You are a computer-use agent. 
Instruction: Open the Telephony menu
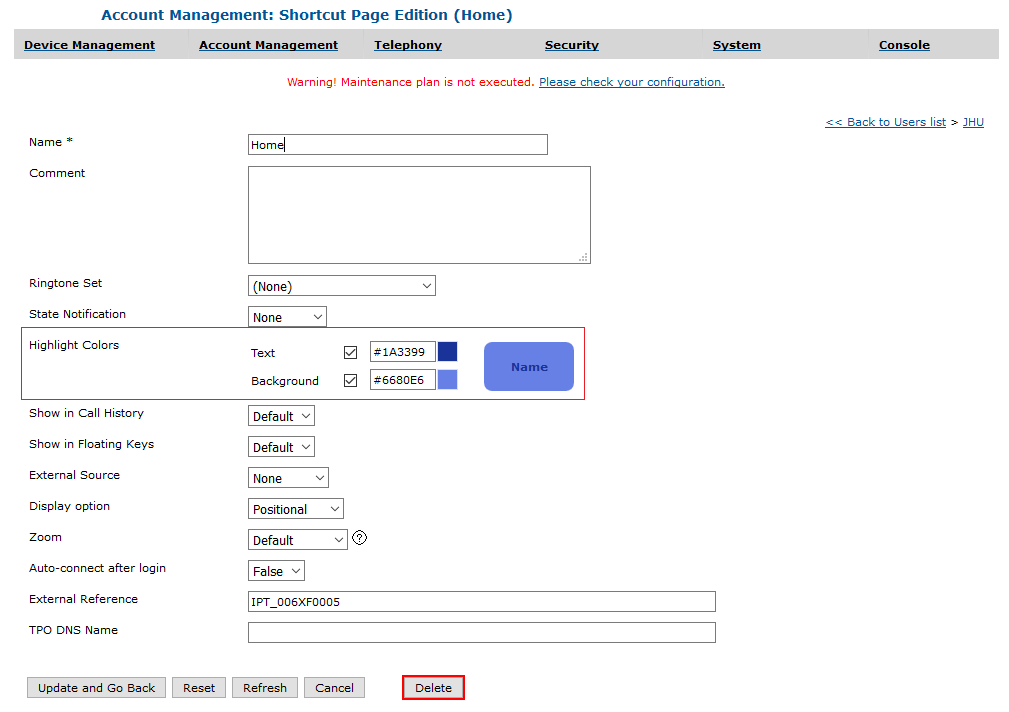point(408,45)
